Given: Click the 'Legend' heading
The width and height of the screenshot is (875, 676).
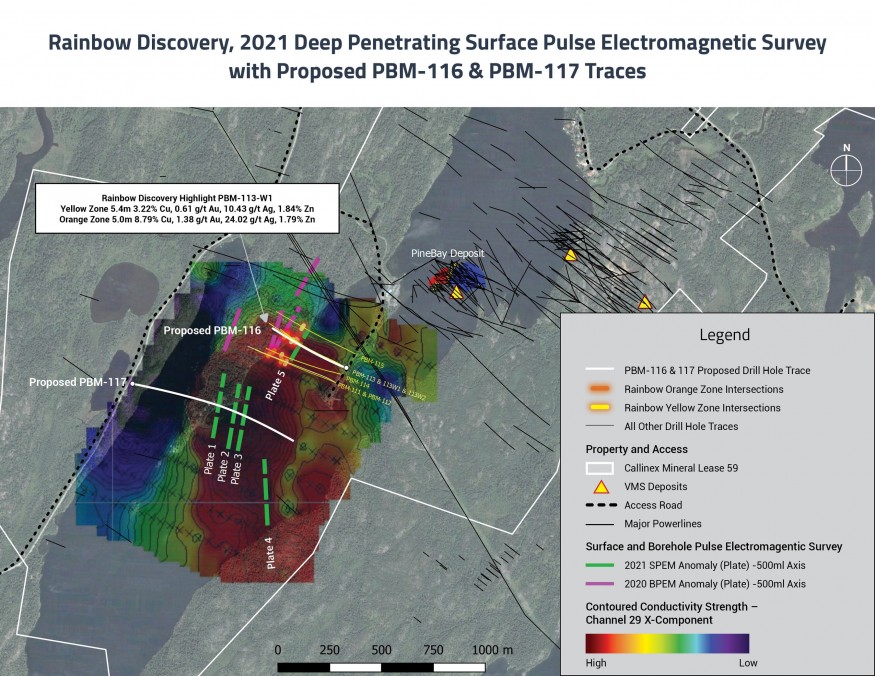Looking at the screenshot, I should [724, 335].
